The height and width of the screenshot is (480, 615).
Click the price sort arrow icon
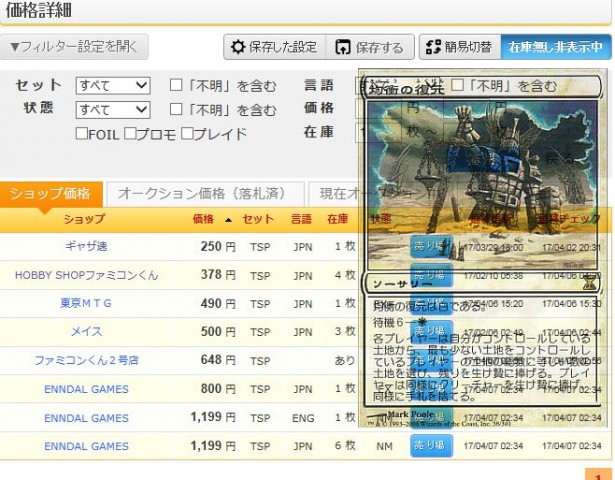[x=228, y=220]
